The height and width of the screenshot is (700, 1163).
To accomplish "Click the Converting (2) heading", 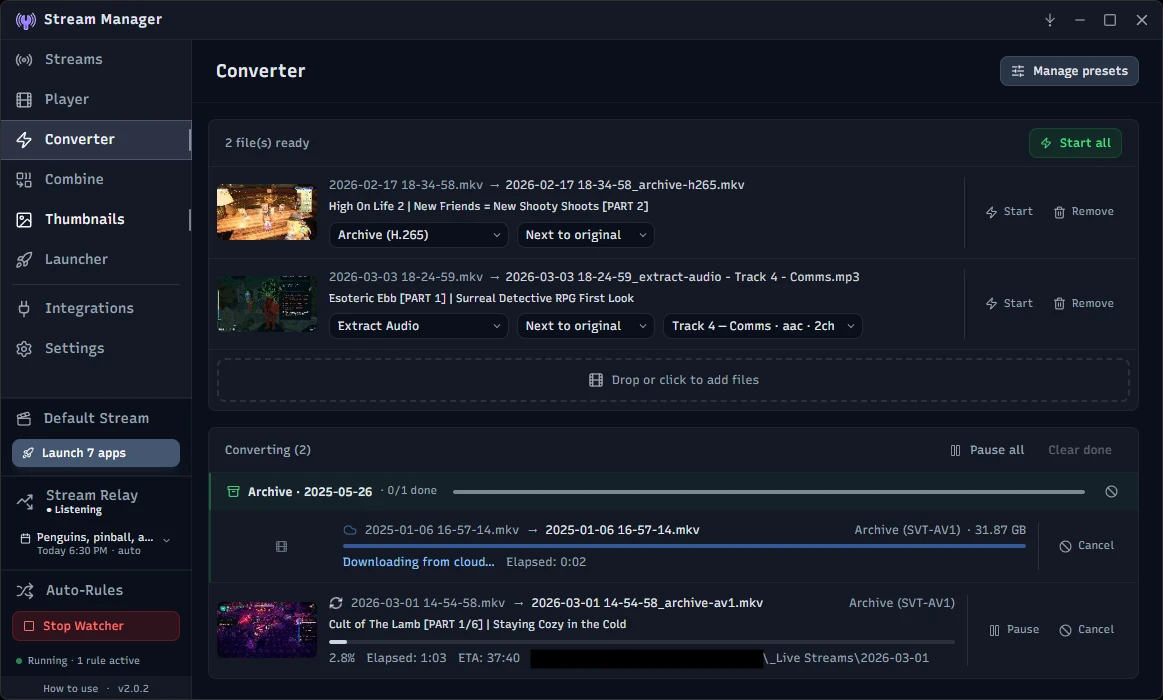I will click(x=268, y=450).
